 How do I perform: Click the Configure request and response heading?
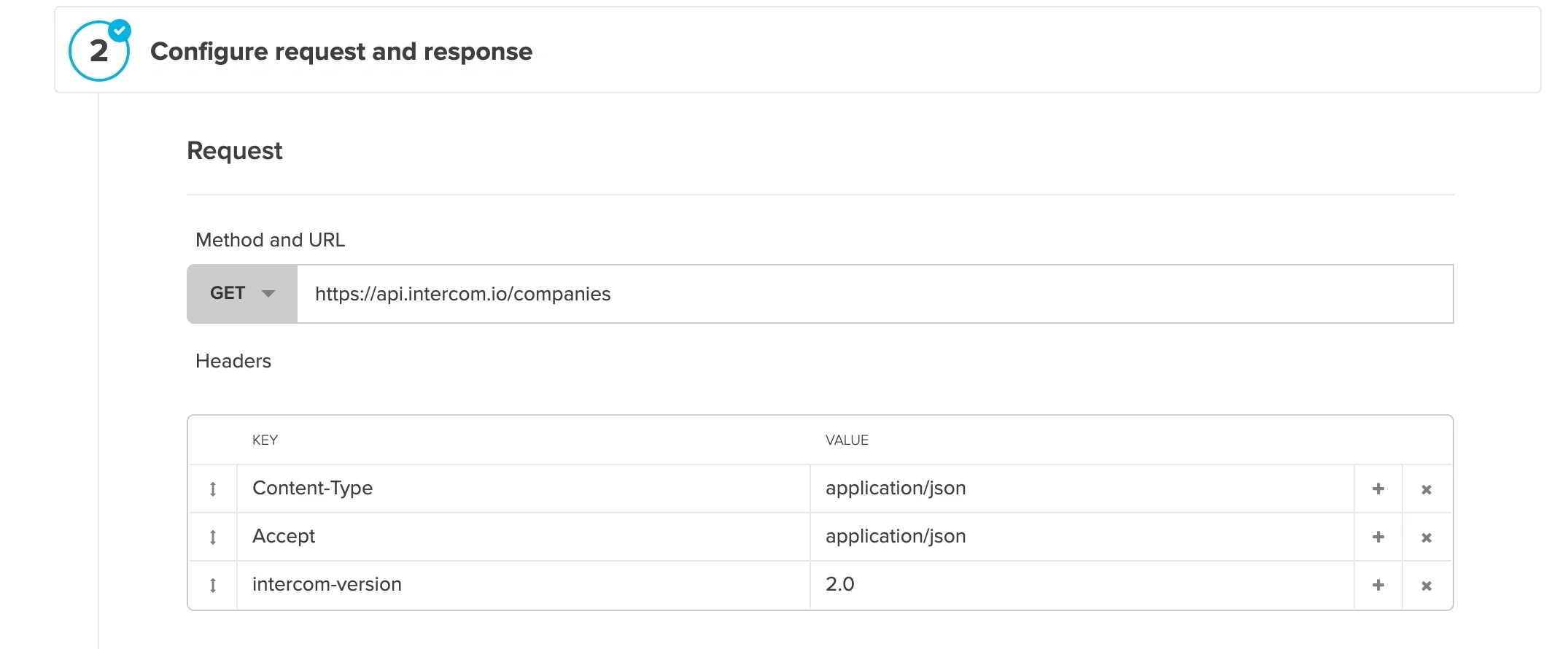tap(341, 51)
